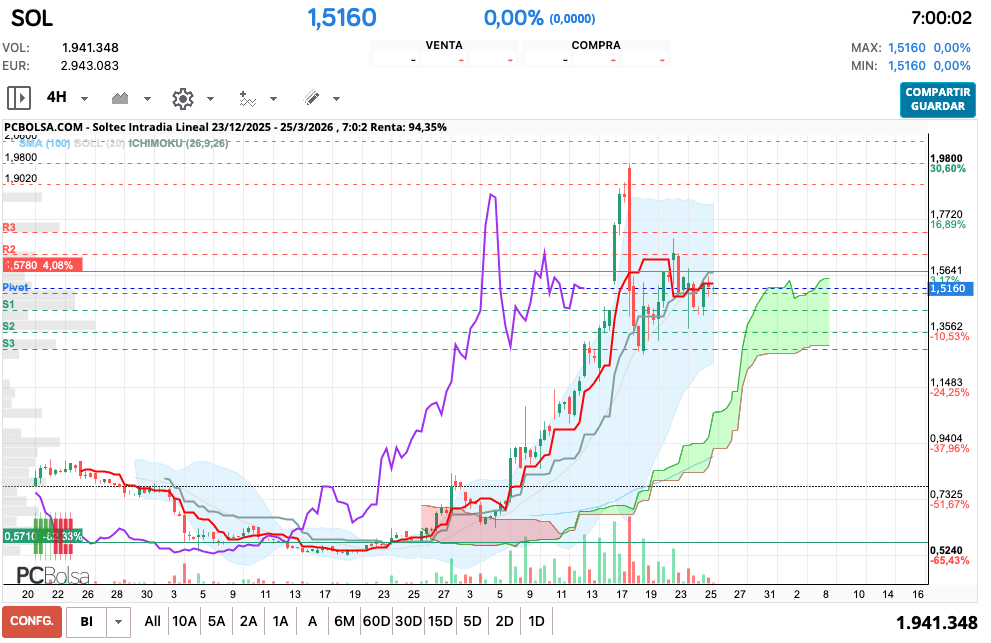Click the COMPRA column header

[596, 46]
